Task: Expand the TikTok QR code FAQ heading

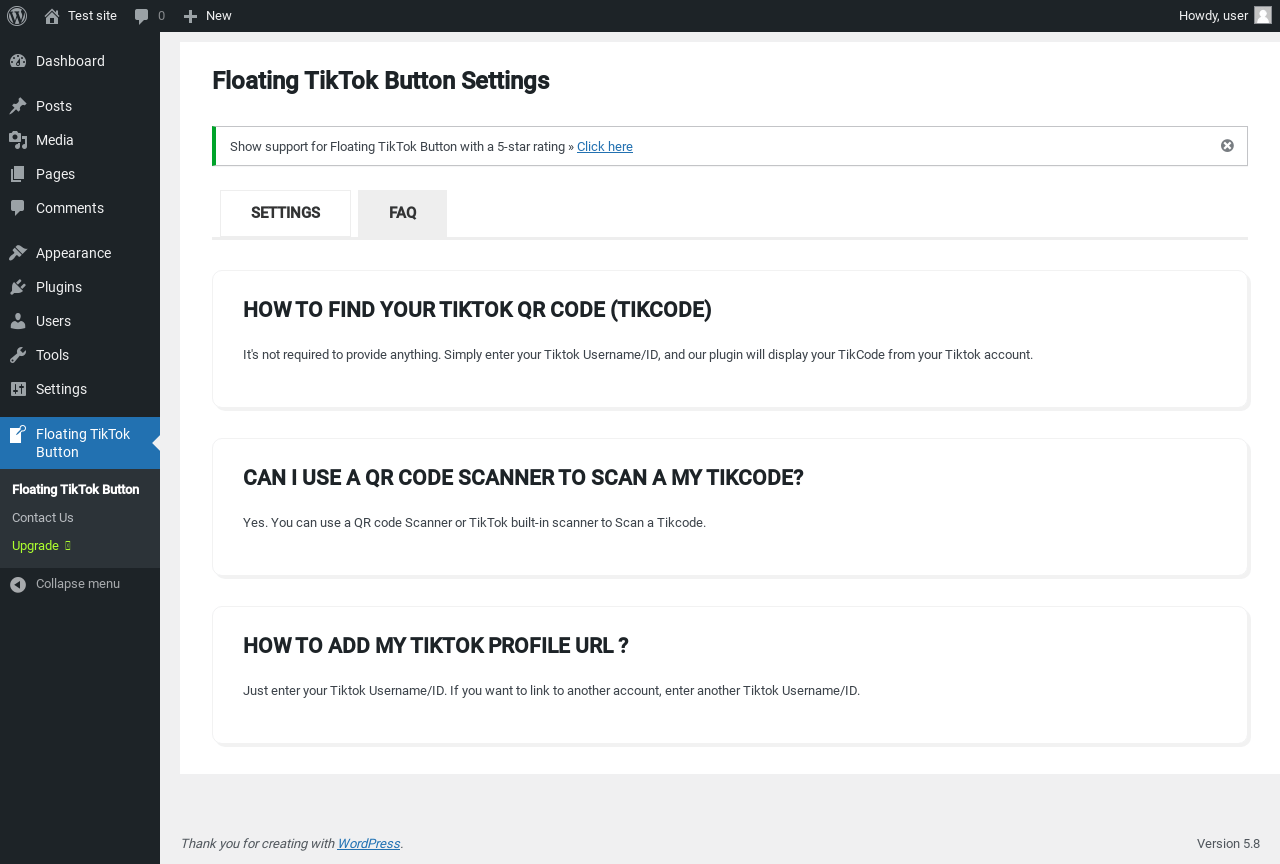Action: [477, 310]
